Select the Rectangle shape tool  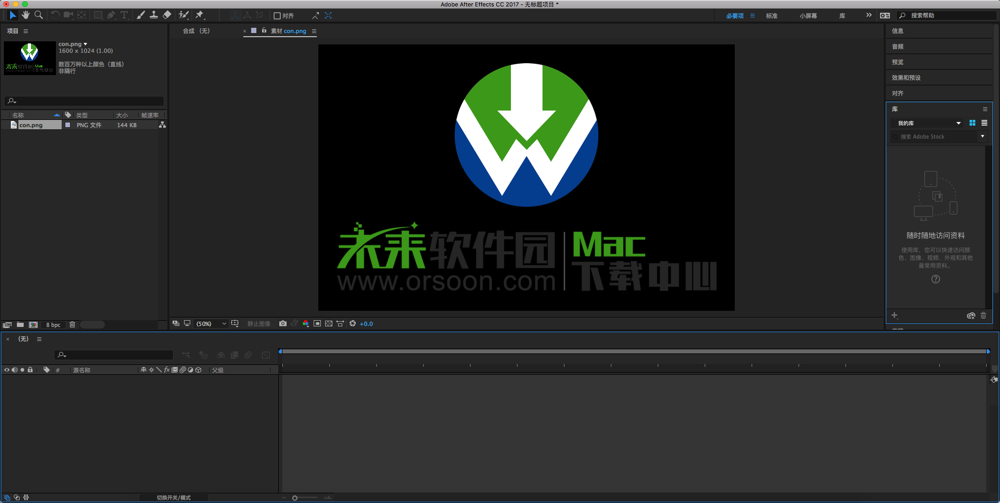(99, 15)
